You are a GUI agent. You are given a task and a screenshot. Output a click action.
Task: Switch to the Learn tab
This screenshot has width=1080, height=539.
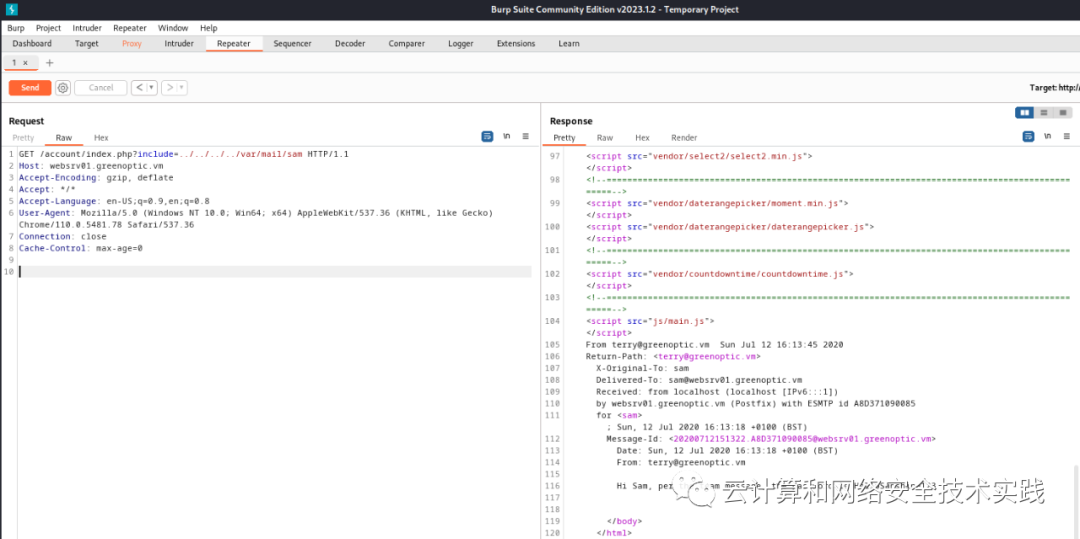point(569,43)
